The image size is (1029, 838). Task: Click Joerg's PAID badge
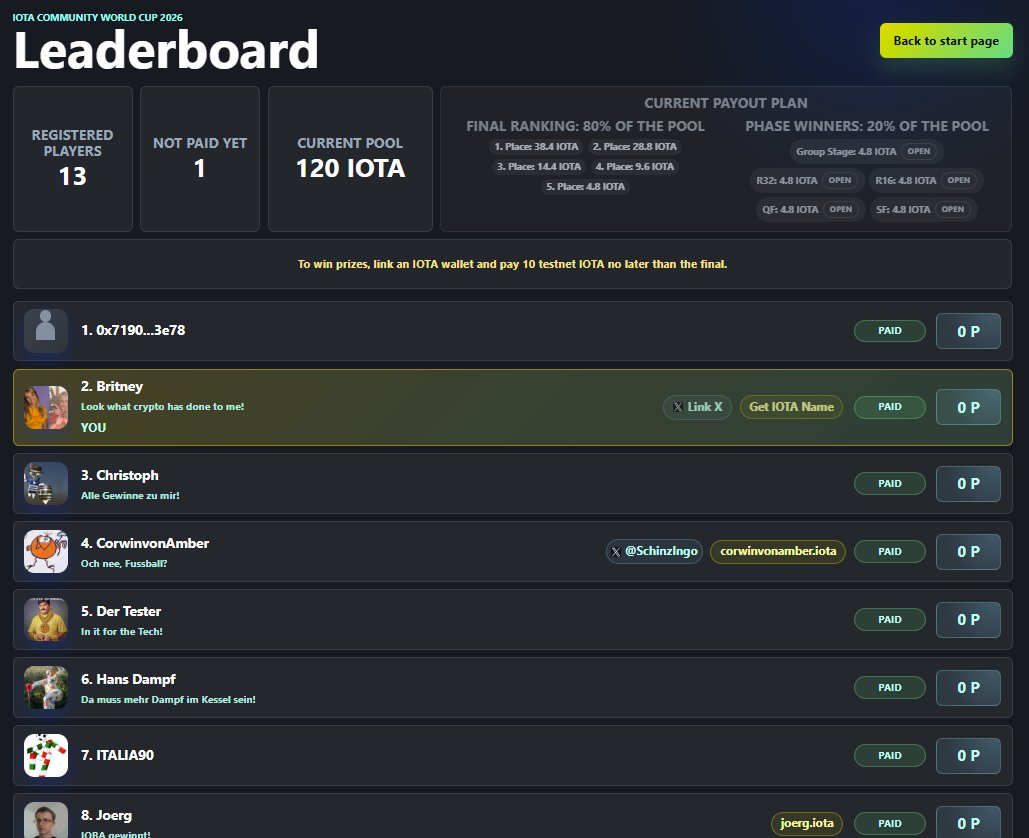click(890, 824)
